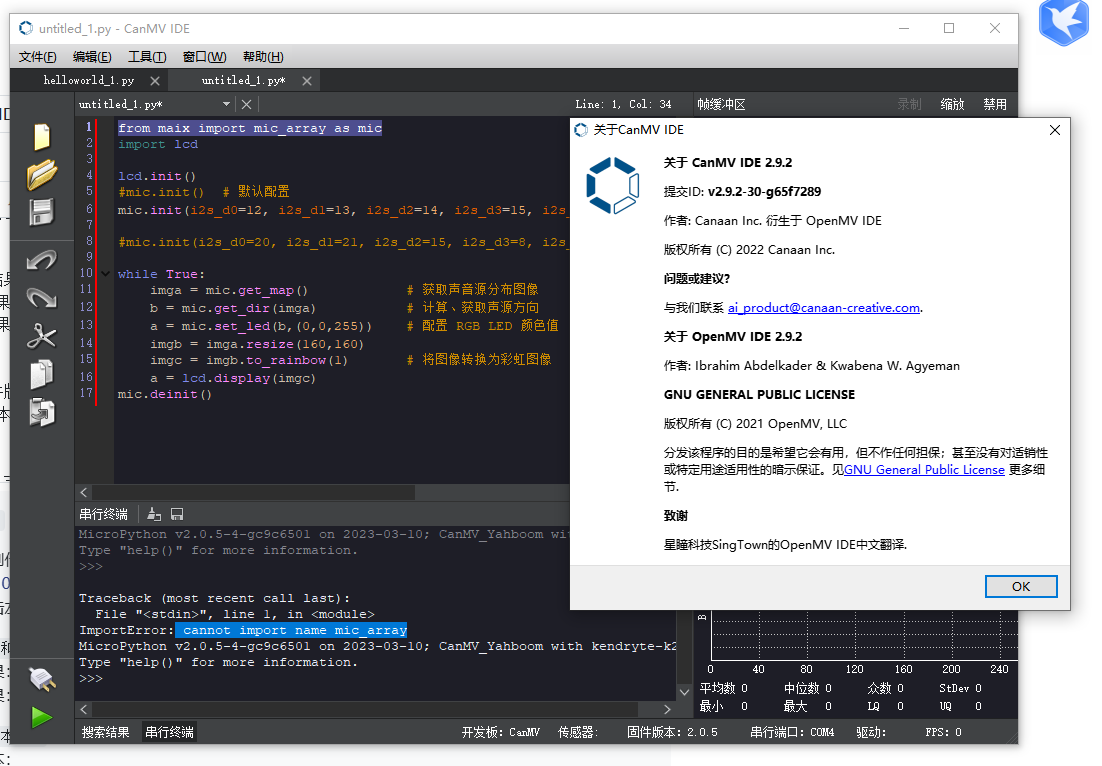
Task: Collapse the while True code block
Action: [107, 274]
